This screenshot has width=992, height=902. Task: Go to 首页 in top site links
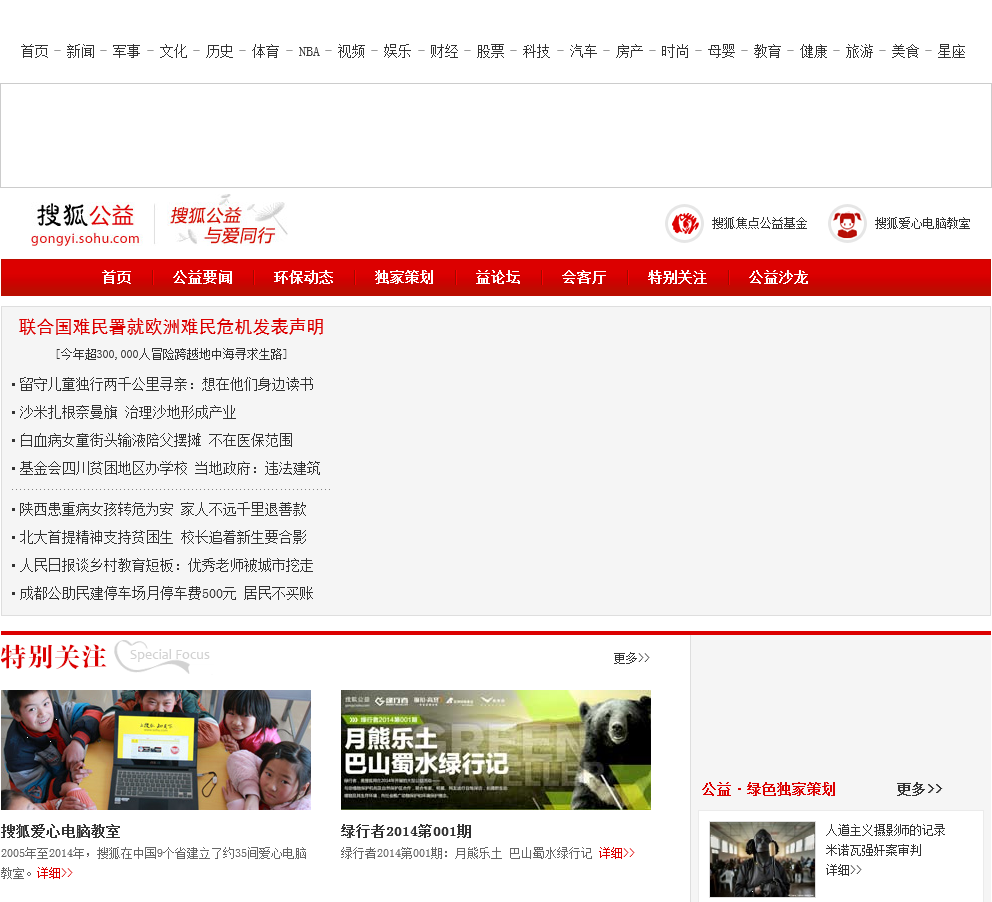[34, 51]
